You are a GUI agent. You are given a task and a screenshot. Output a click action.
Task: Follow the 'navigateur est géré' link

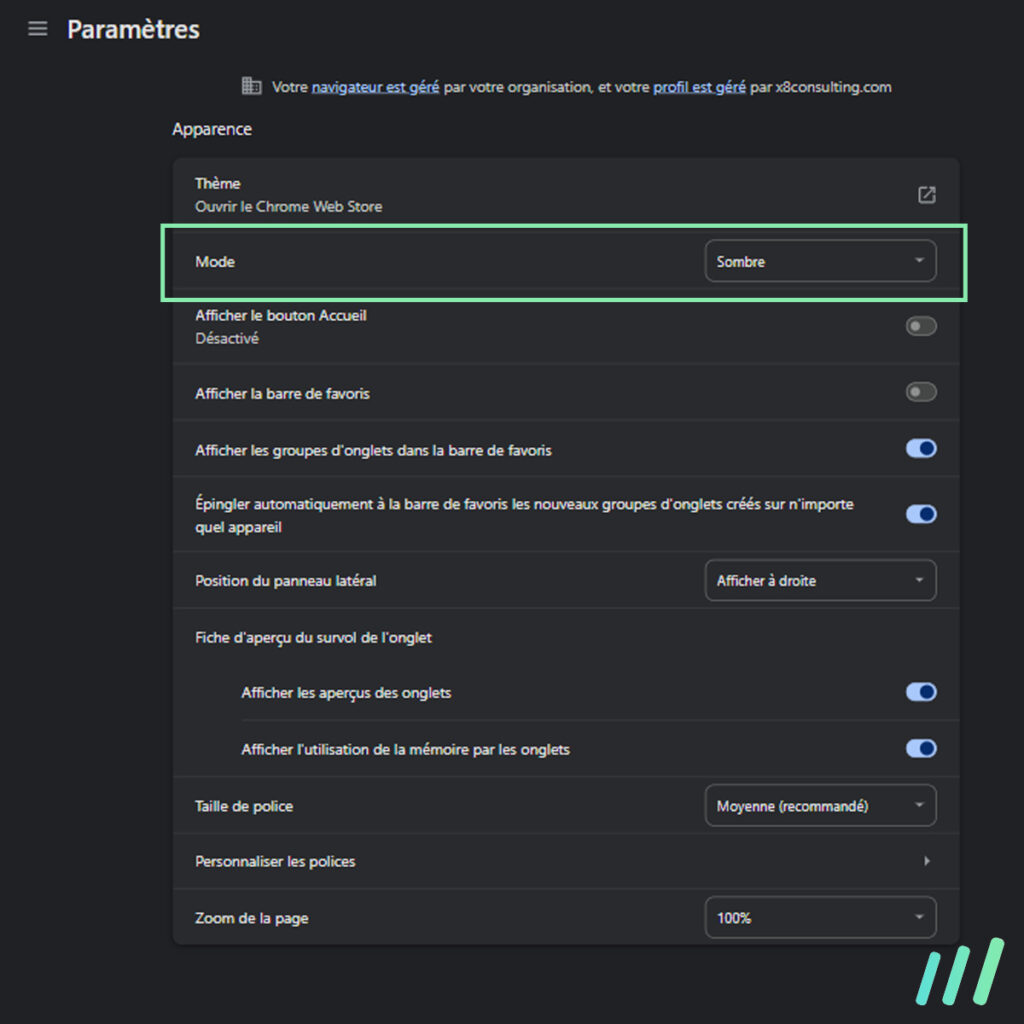coord(375,87)
